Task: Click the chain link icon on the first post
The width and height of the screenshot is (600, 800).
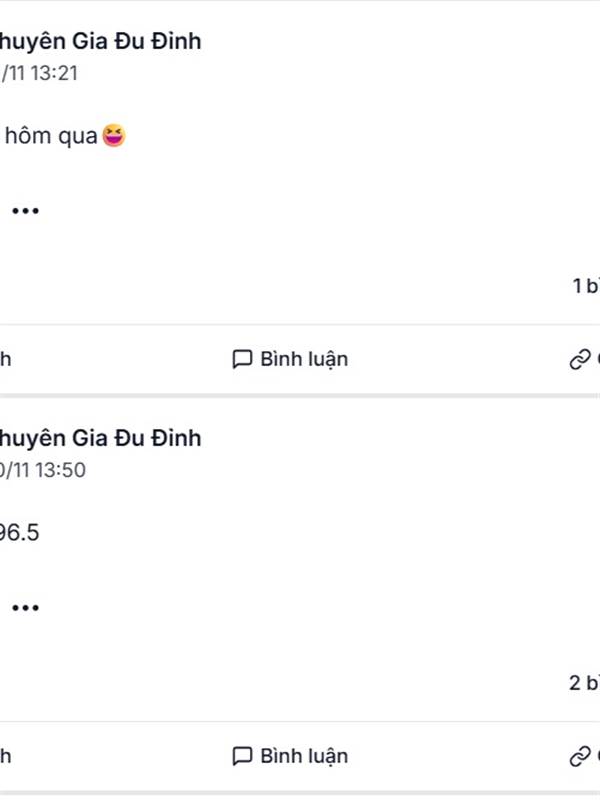Action: click(x=580, y=359)
